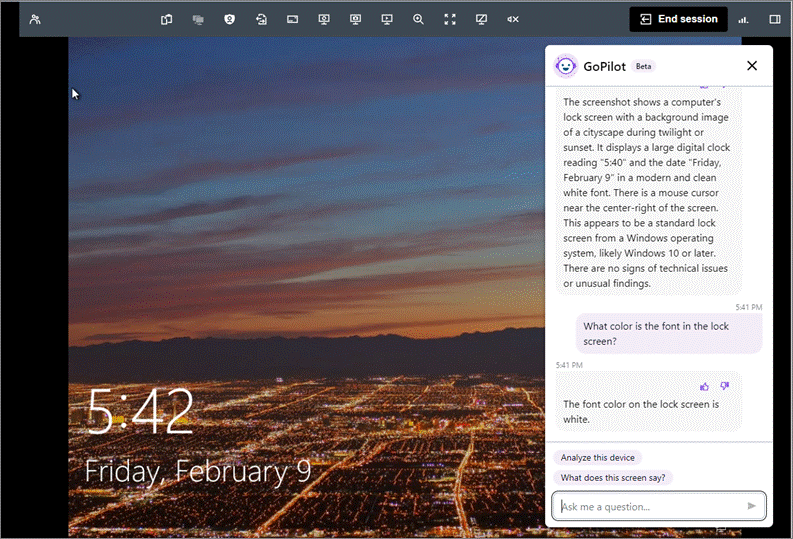Click the End session button
This screenshot has height=539, width=793.
point(678,19)
